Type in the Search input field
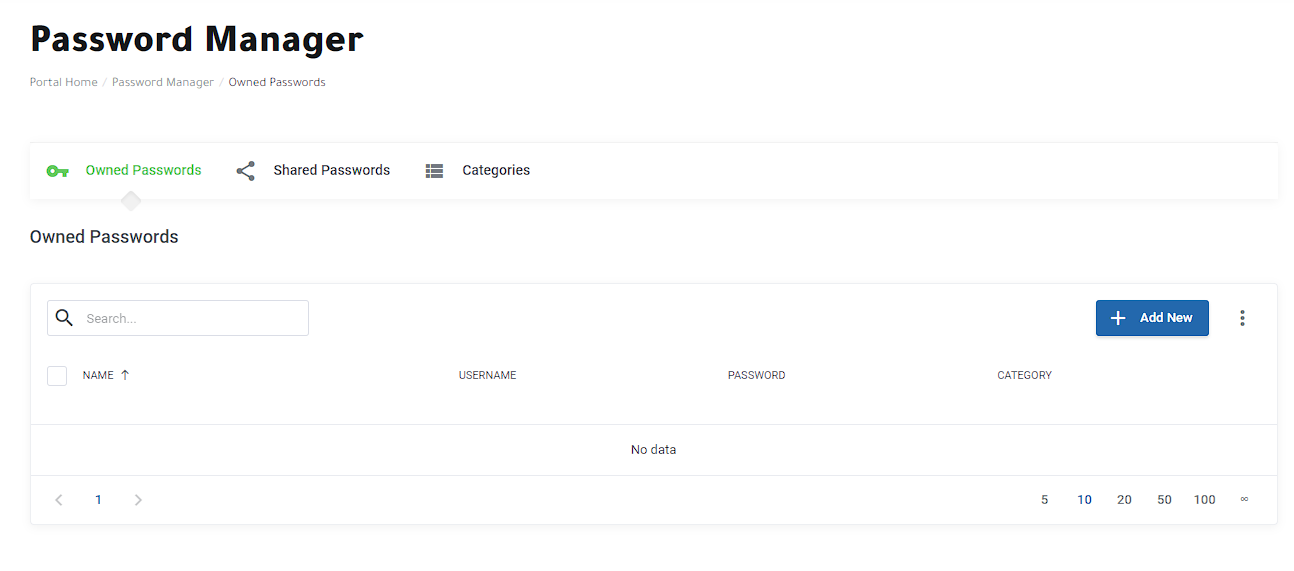The width and height of the screenshot is (1294, 571). click(190, 318)
